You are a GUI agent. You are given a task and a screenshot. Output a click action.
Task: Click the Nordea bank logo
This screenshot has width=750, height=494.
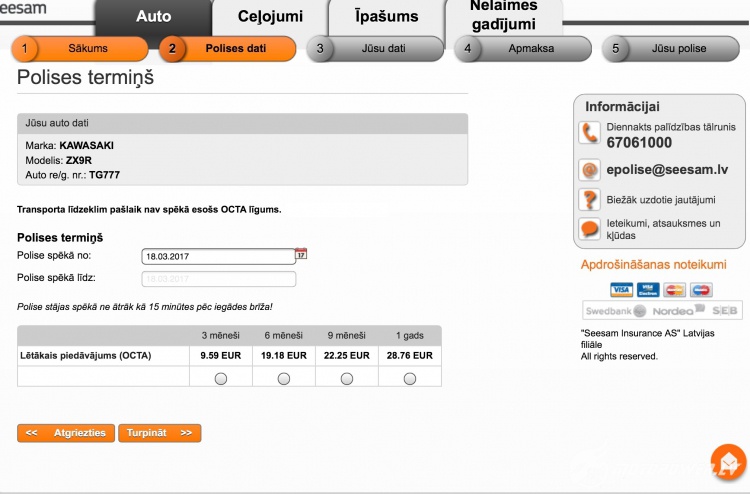pos(679,310)
